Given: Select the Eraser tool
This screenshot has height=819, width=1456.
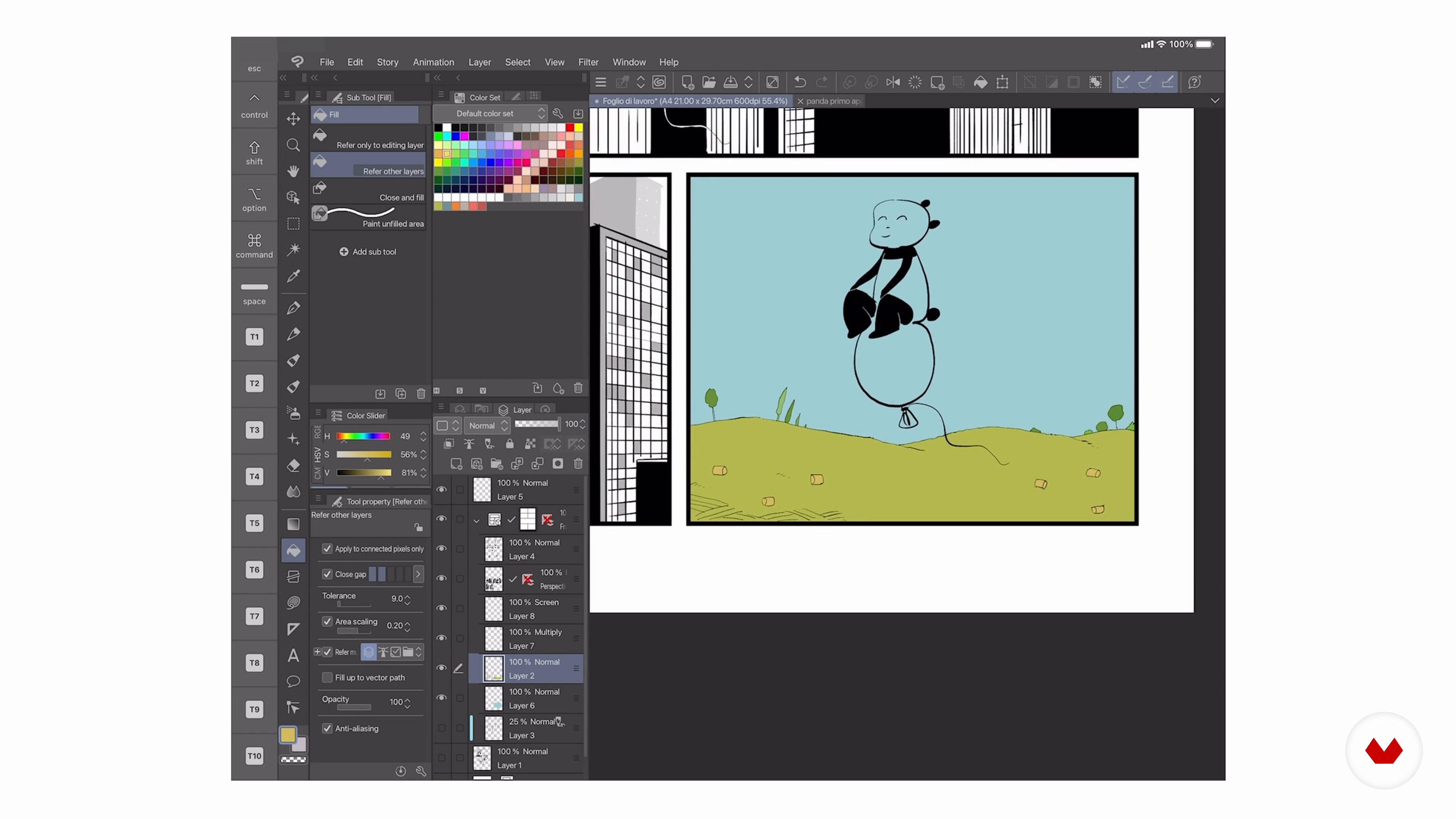Looking at the screenshot, I should [x=293, y=466].
